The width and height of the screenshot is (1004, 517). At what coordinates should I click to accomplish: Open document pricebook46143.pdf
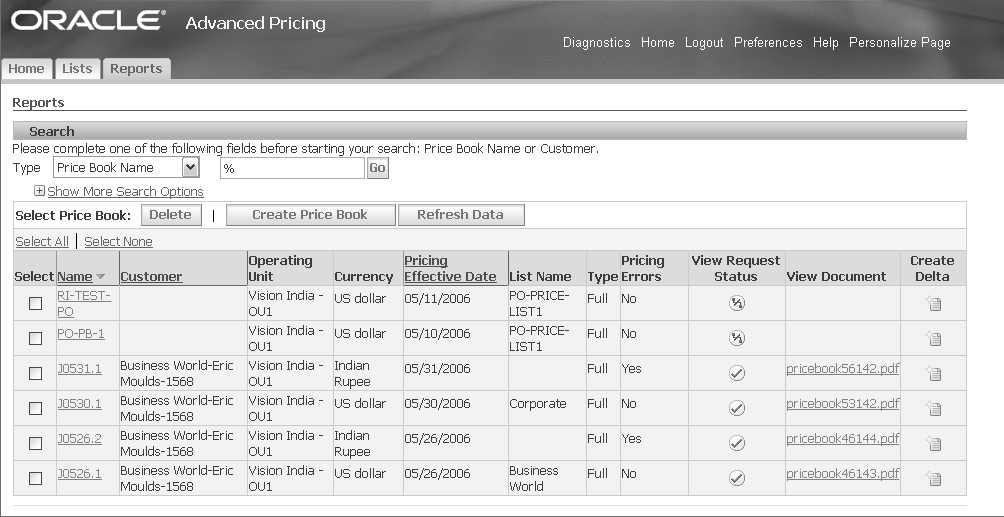[x=842, y=473]
